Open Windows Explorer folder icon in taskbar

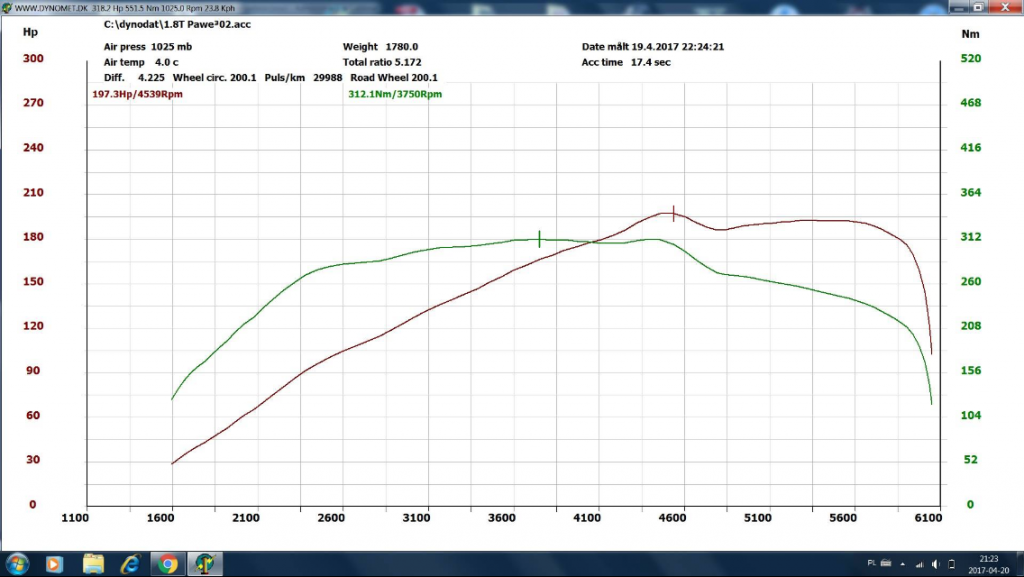pos(93,563)
